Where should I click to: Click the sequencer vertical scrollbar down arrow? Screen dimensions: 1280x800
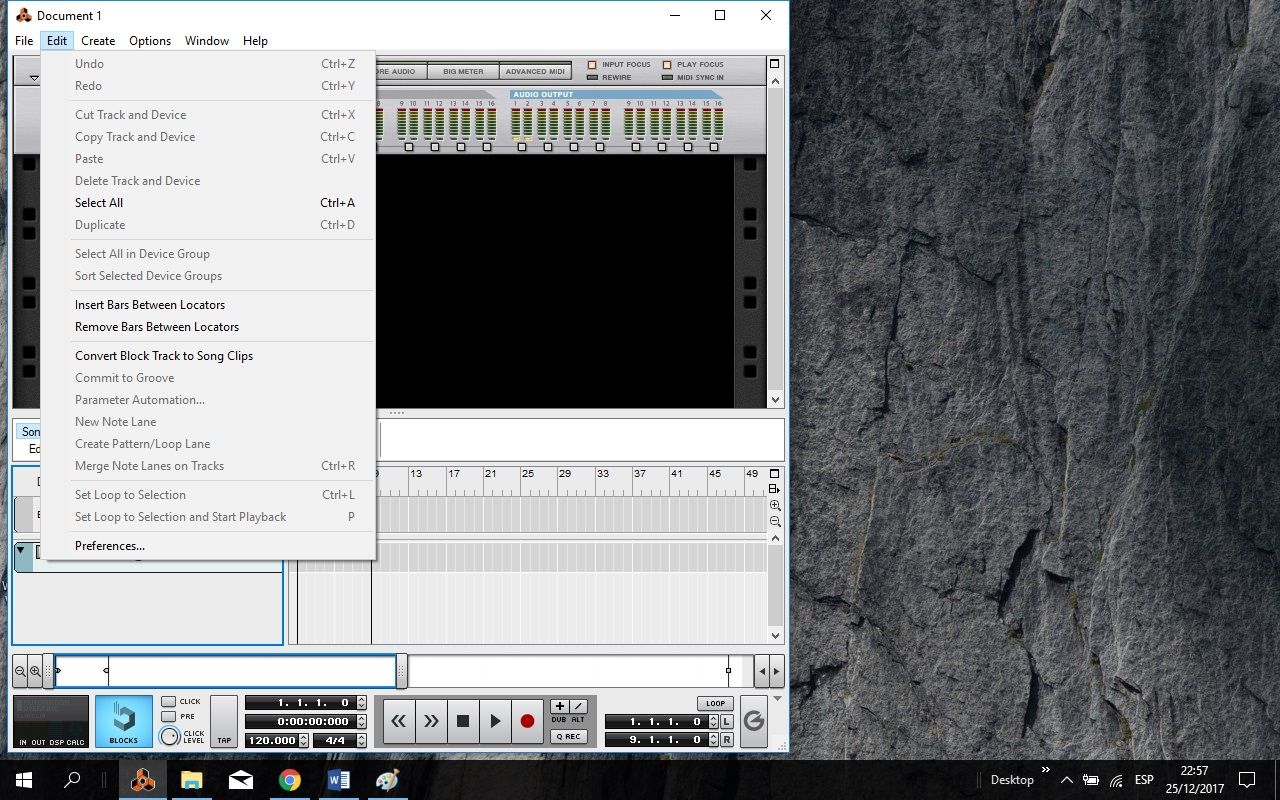(775, 636)
